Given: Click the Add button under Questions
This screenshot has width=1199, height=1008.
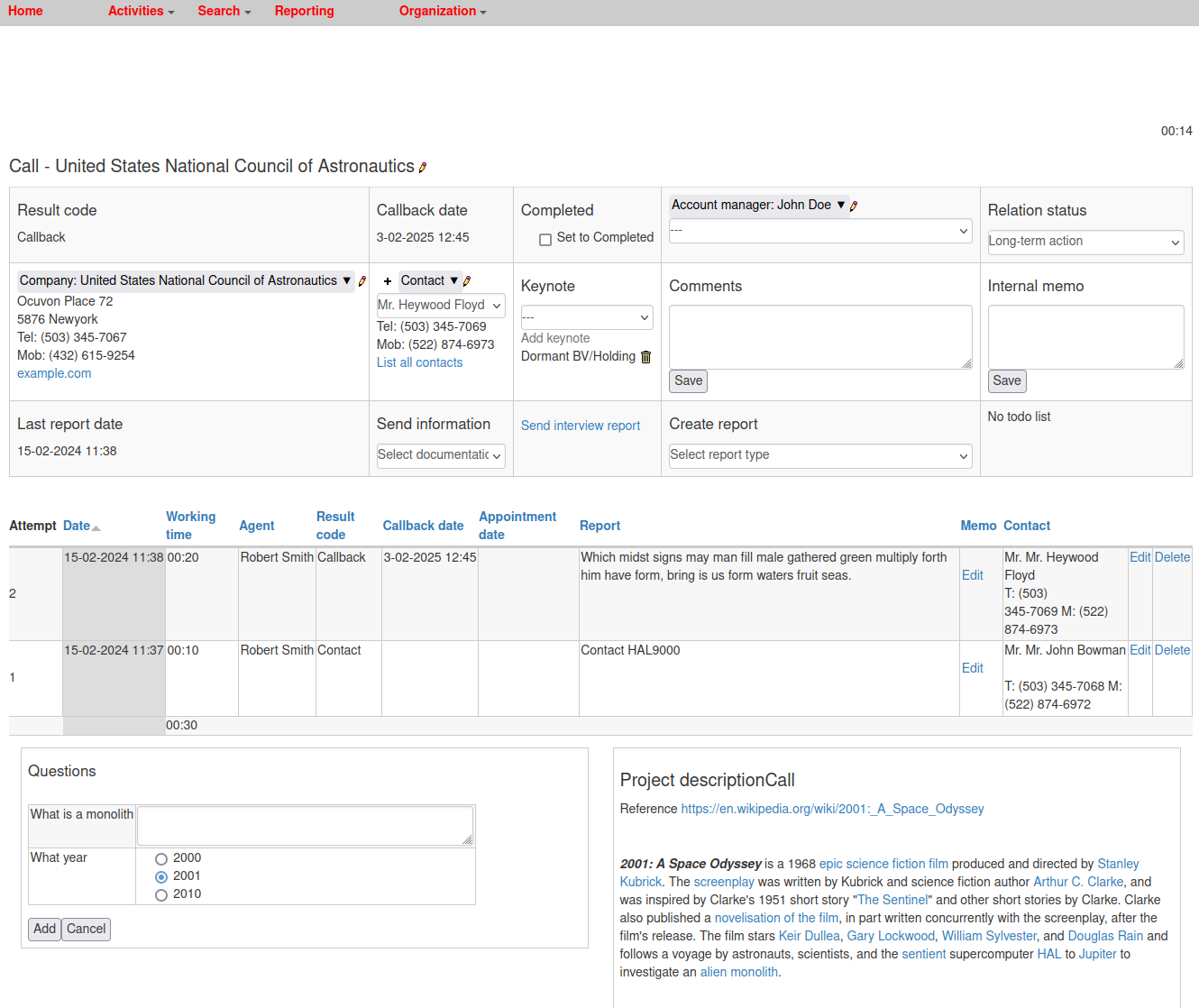Looking at the screenshot, I should pyautogui.click(x=44, y=929).
